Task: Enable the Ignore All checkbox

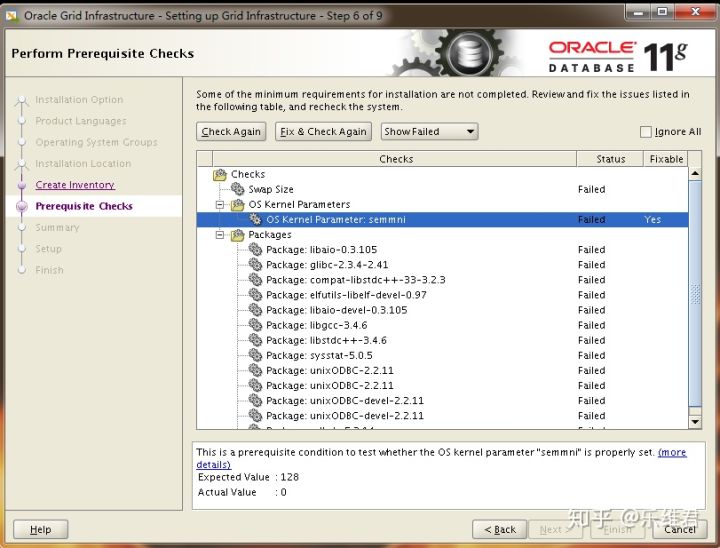Action: coord(646,132)
